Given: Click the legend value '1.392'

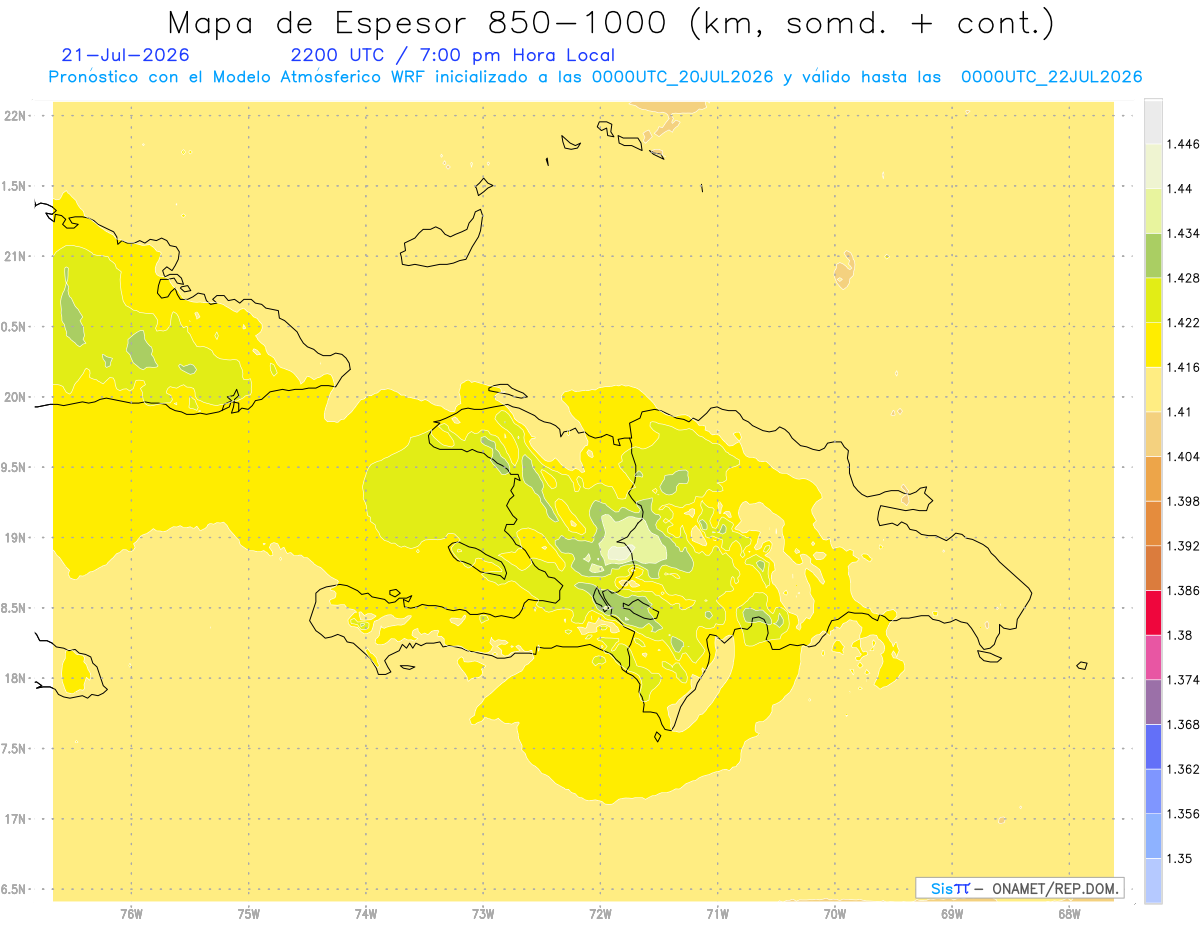Looking at the screenshot, I should pyautogui.click(x=1183, y=546).
